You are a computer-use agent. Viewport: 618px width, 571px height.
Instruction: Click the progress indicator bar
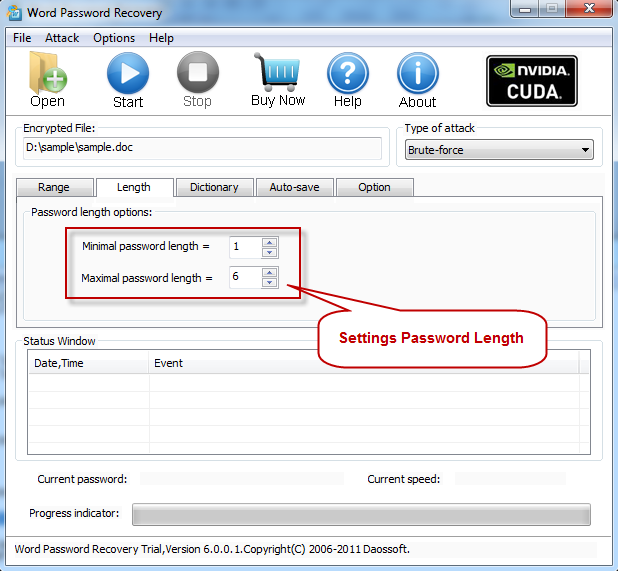(x=361, y=514)
